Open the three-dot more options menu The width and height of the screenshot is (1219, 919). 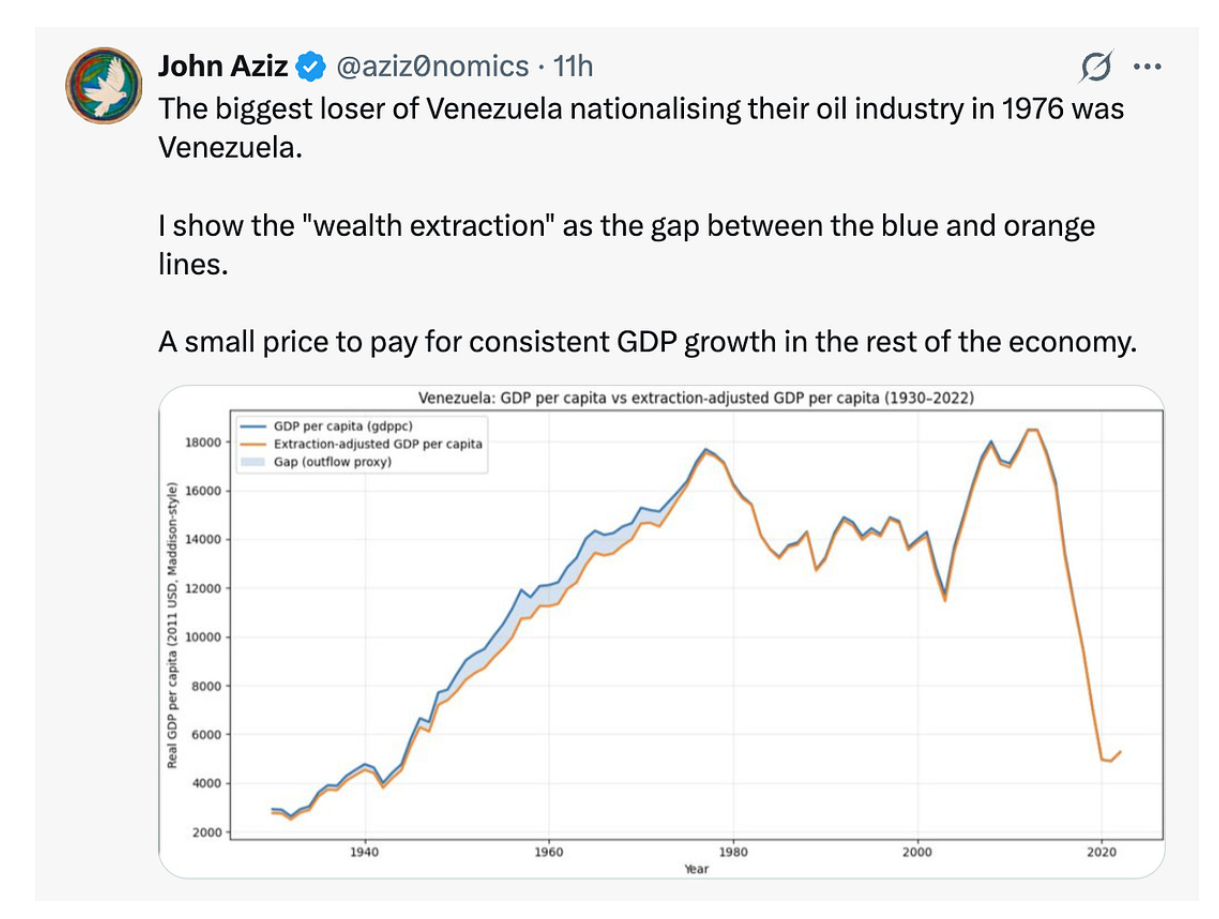[1145, 68]
